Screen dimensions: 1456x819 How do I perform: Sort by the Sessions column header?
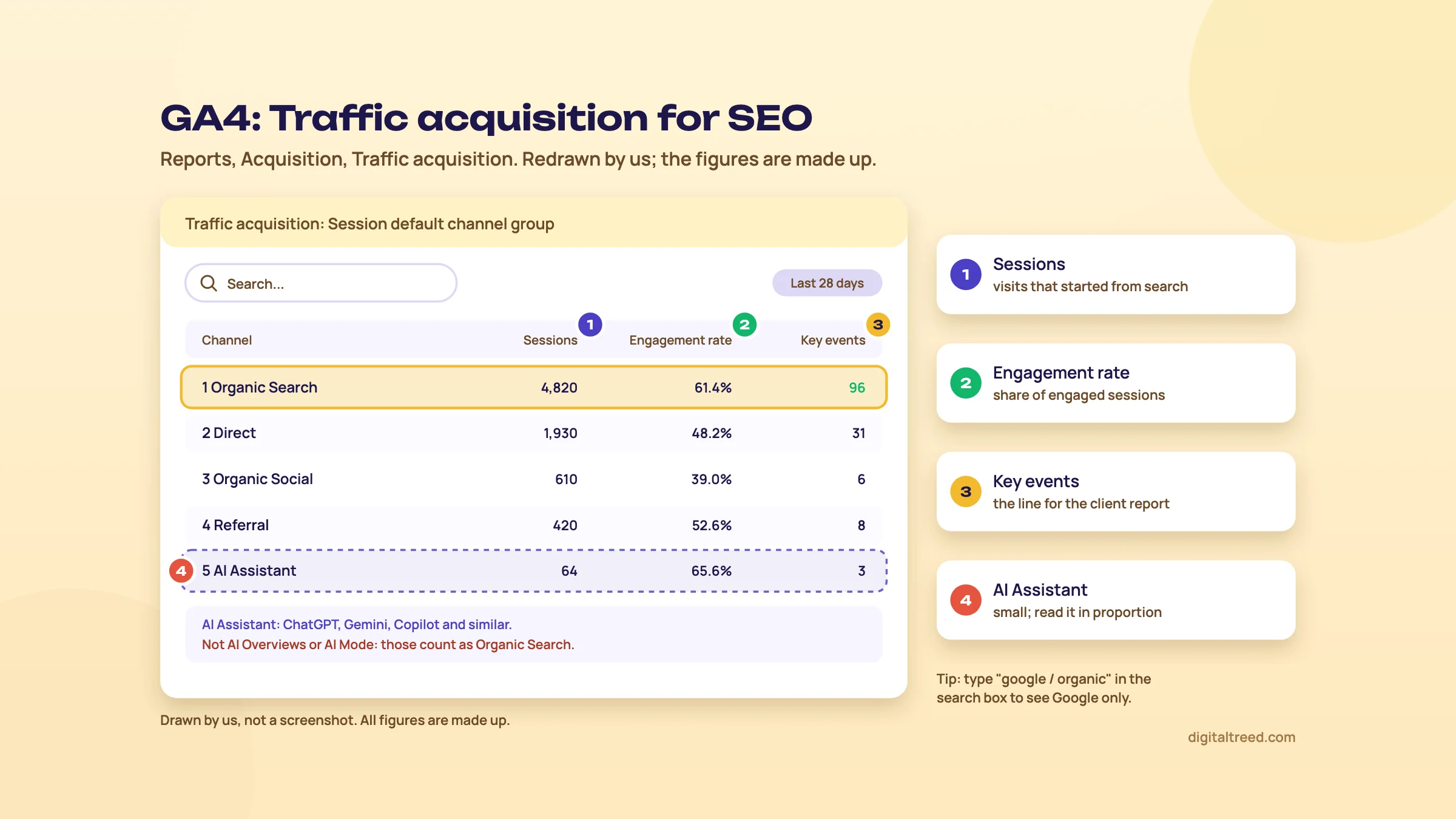point(550,340)
